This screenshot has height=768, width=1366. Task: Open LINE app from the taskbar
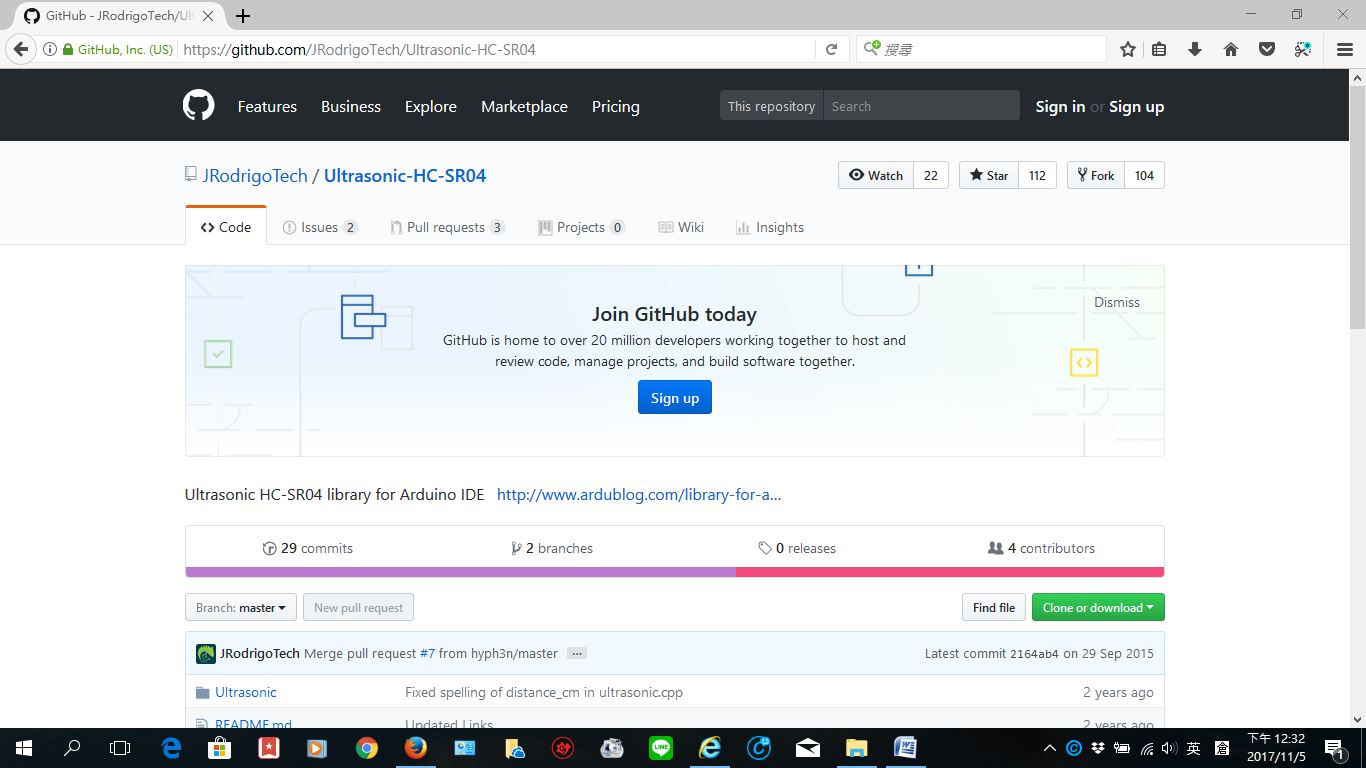(x=660, y=748)
